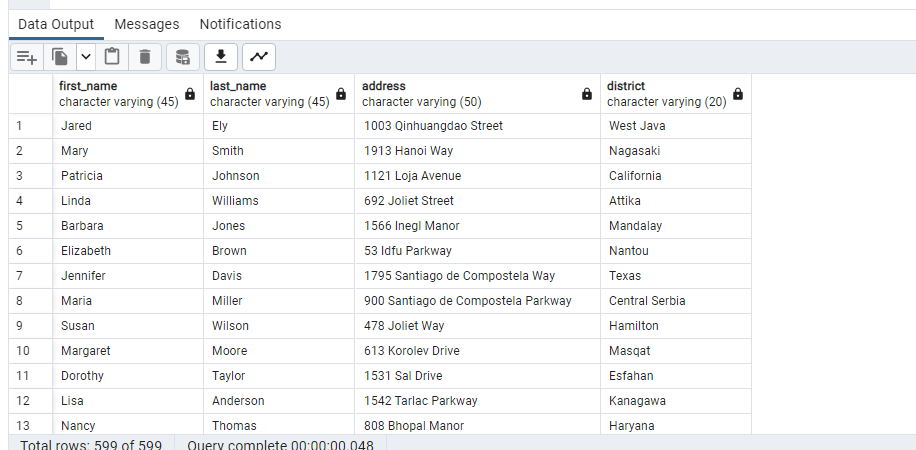916x450 pixels.
Task: Click the 1566 Inegl Manor cell
Action: click(x=477, y=226)
